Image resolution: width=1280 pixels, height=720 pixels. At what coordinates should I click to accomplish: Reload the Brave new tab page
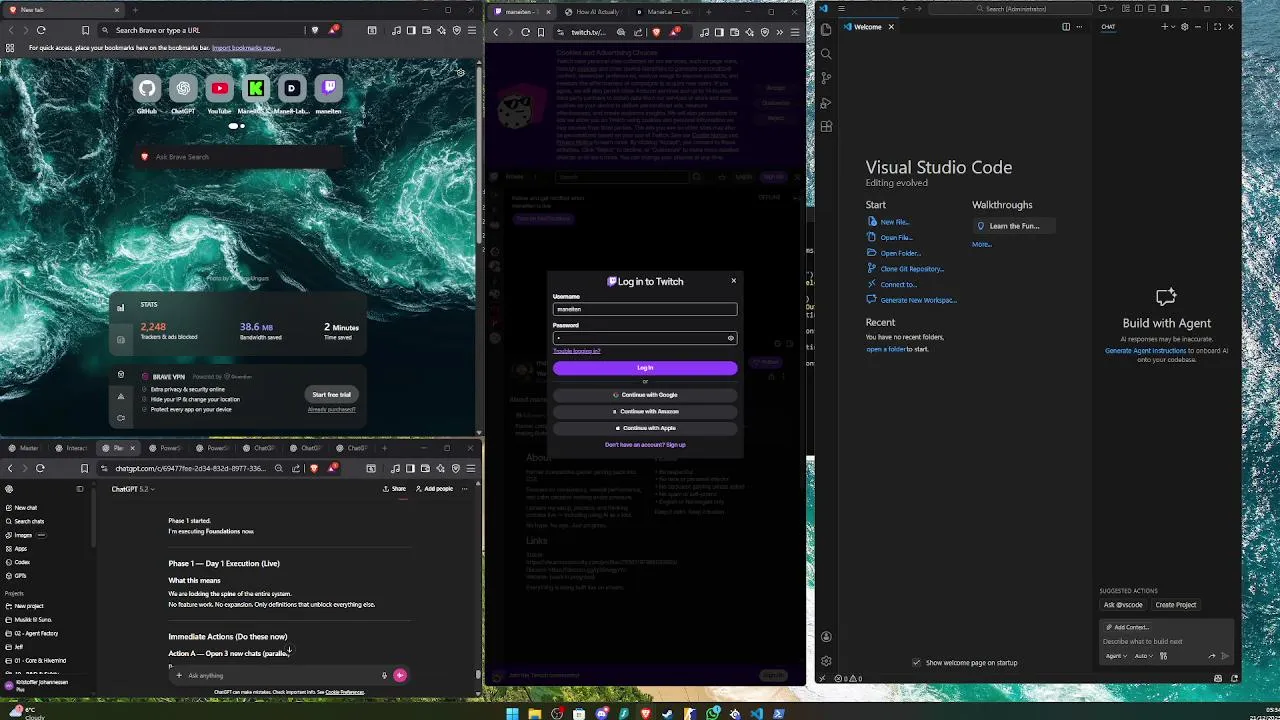pos(41,30)
